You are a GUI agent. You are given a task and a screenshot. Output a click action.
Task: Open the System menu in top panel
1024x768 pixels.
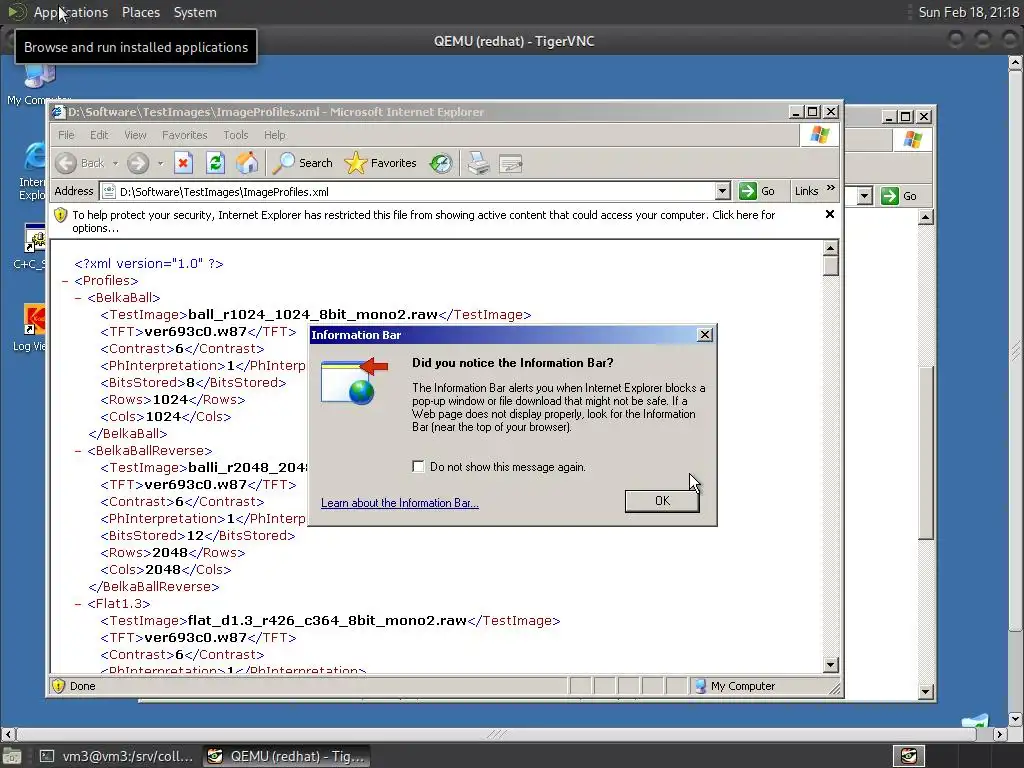click(x=195, y=12)
